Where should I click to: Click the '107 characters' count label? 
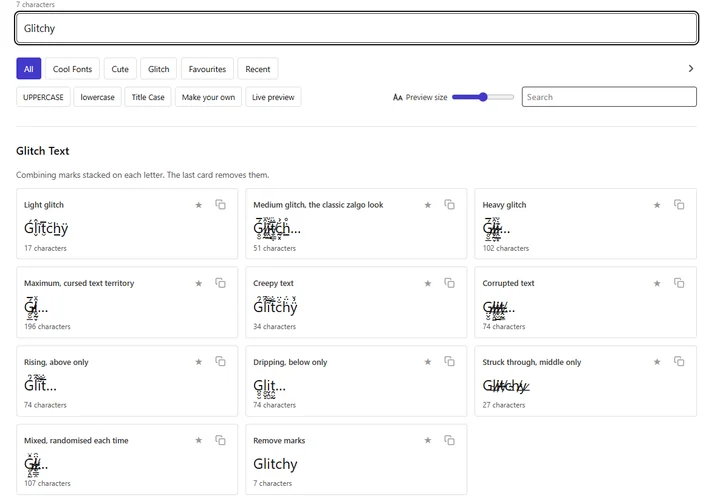point(47,483)
